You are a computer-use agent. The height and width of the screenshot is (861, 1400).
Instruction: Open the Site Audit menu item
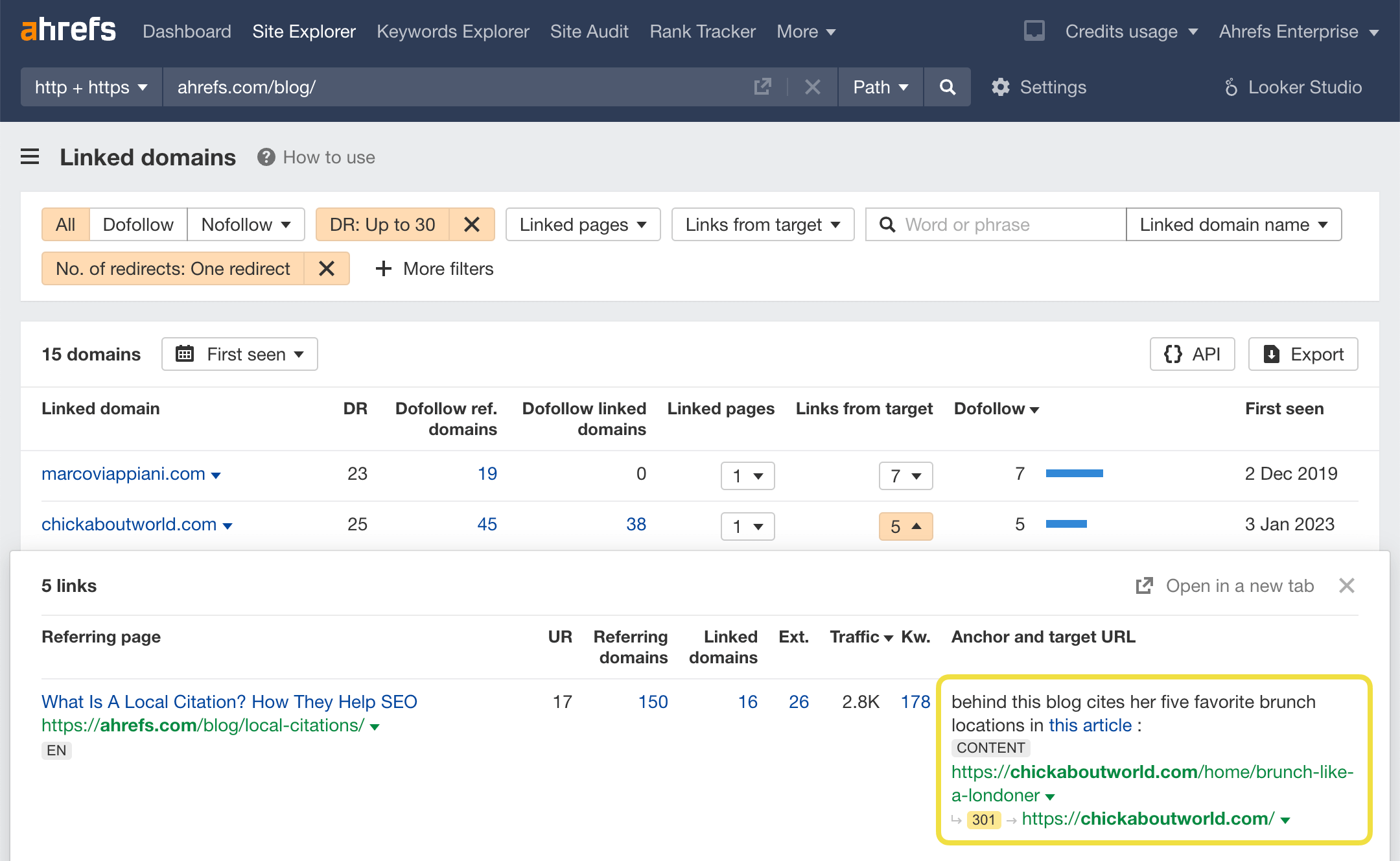click(x=589, y=31)
